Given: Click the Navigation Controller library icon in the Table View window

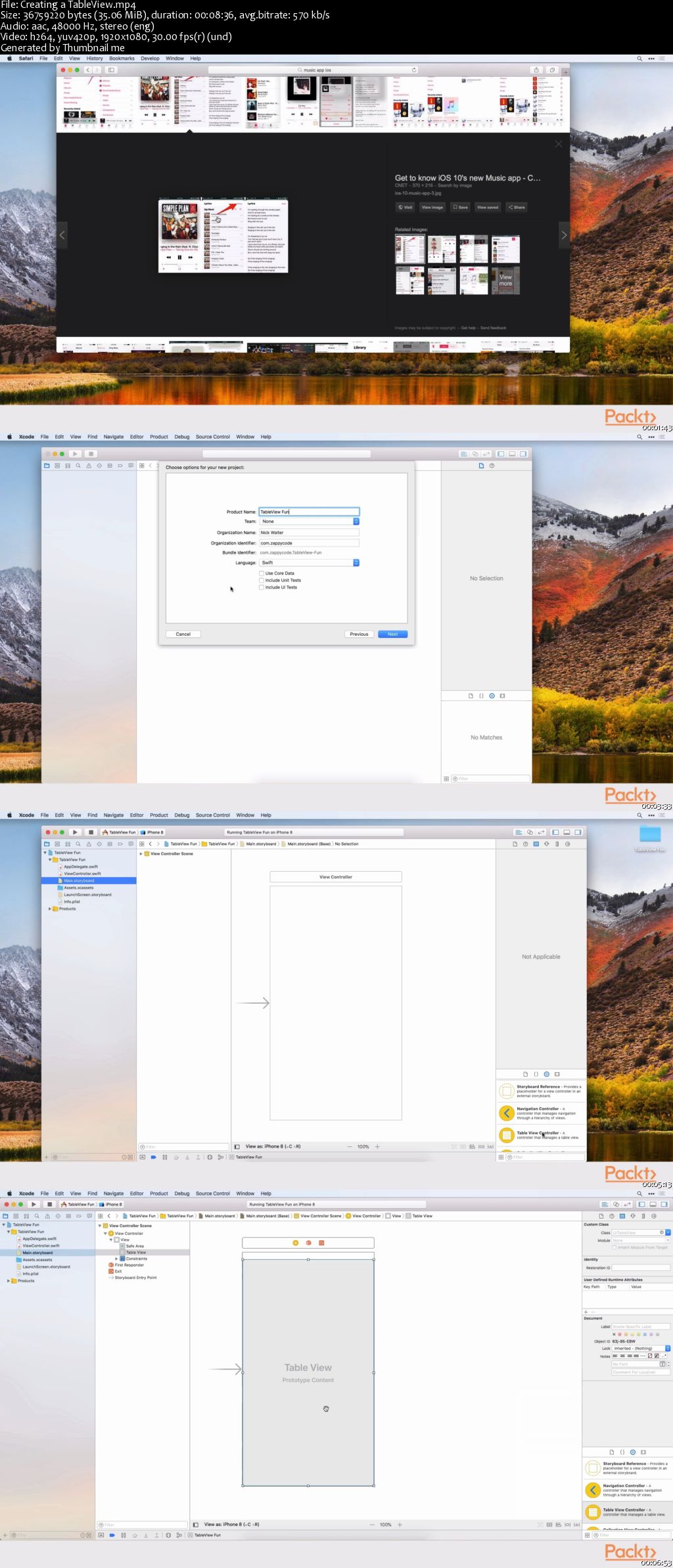Looking at the screenshot, I should click(593, 1490).
